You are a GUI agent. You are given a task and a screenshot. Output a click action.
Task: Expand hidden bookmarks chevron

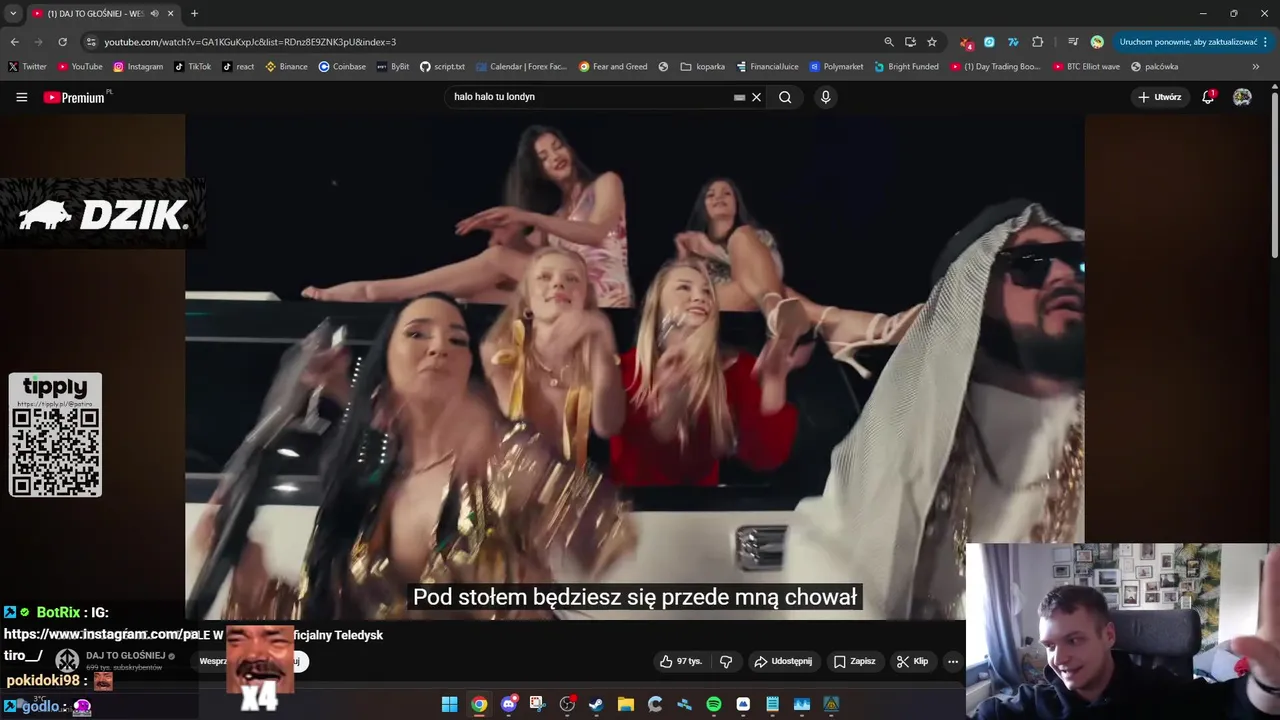pyautogui.click(x=1256, y=67)
